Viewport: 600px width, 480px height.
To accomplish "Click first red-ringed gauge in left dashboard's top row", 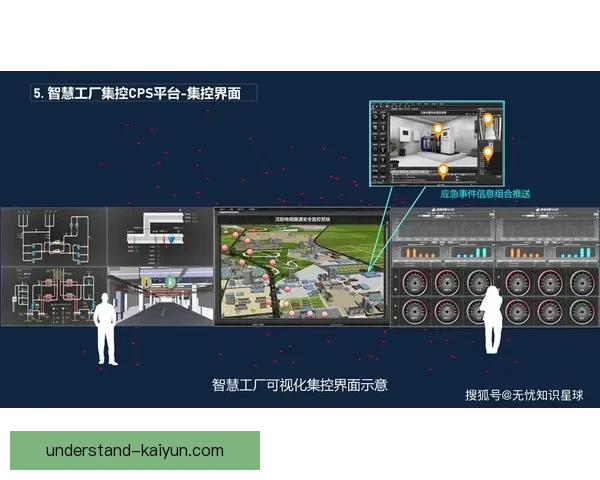I will click(415, 282).
